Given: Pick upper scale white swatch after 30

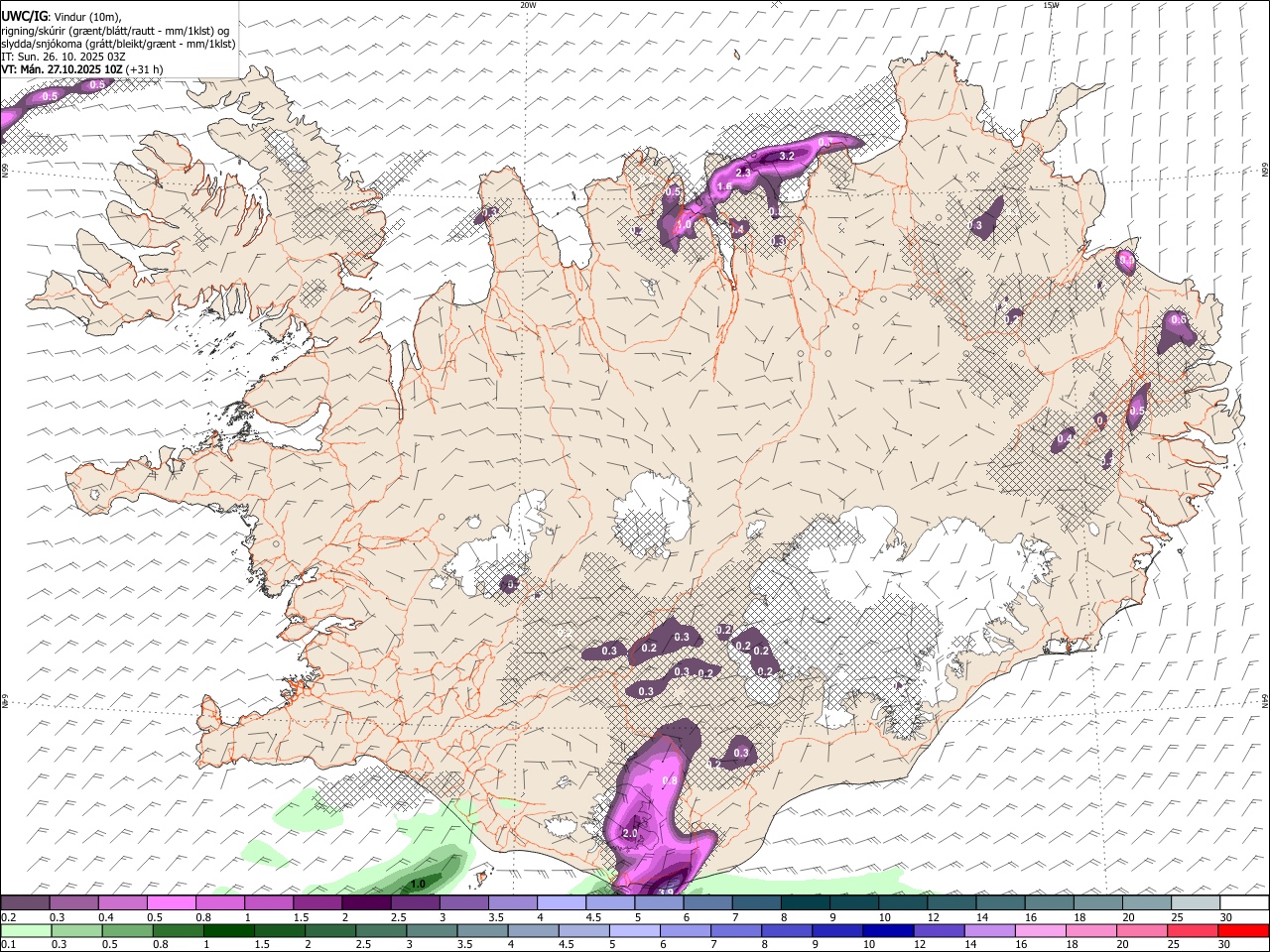Looking at the screenshot, I should (x=1244, y=903).
